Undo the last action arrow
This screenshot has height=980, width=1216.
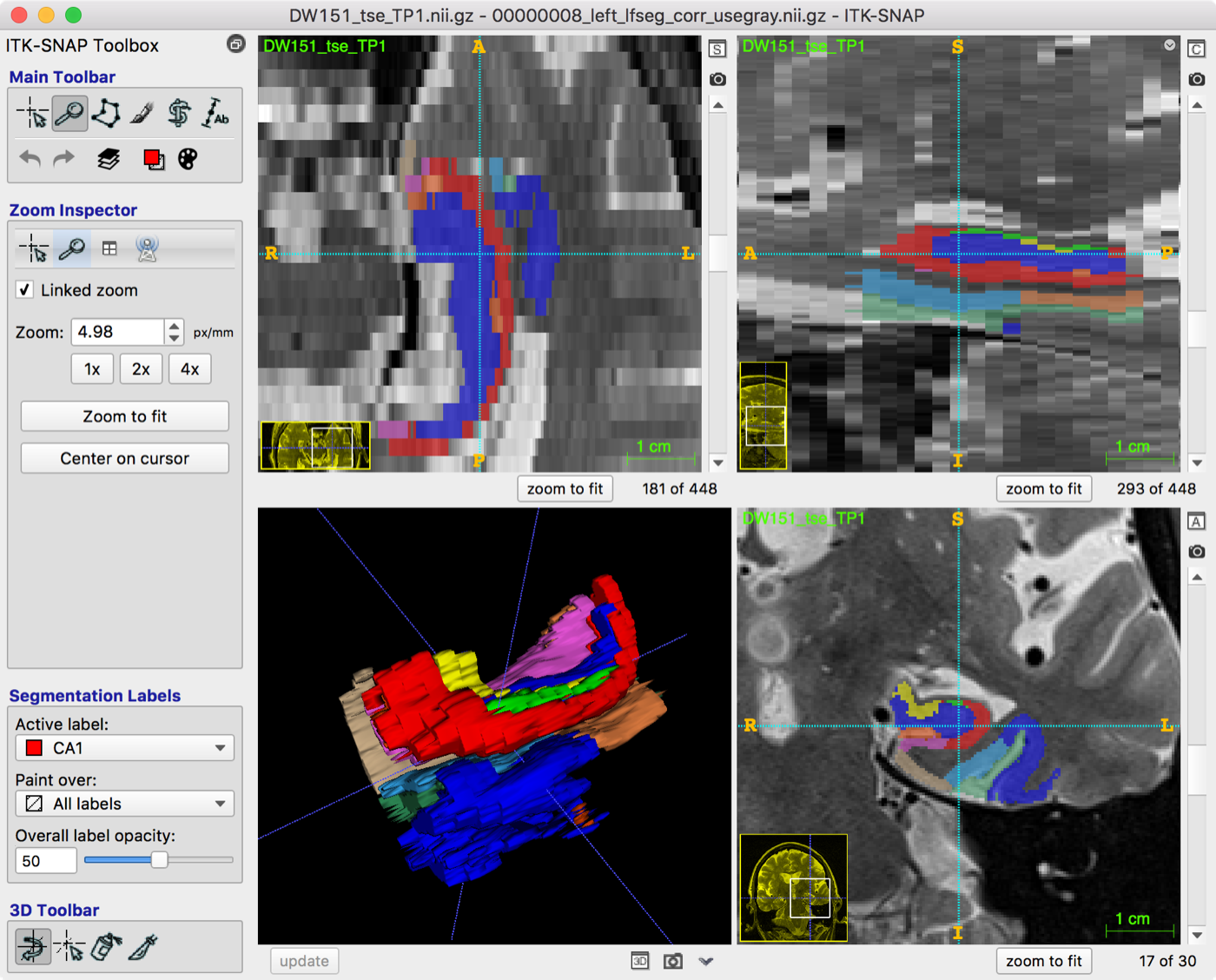(x=30, y=159)
